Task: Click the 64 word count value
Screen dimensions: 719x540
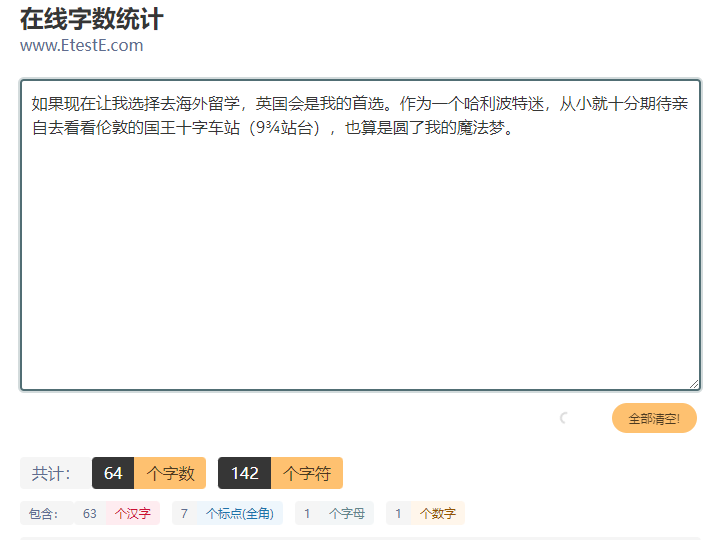Action: pos(113,473)
